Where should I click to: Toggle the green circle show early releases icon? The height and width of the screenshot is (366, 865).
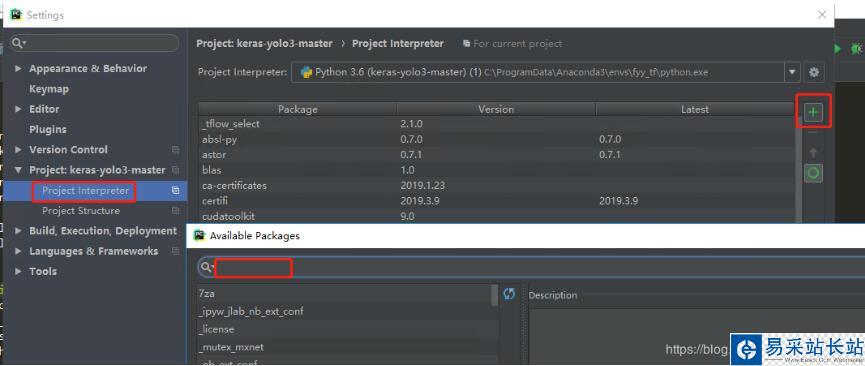click(813, 173)
